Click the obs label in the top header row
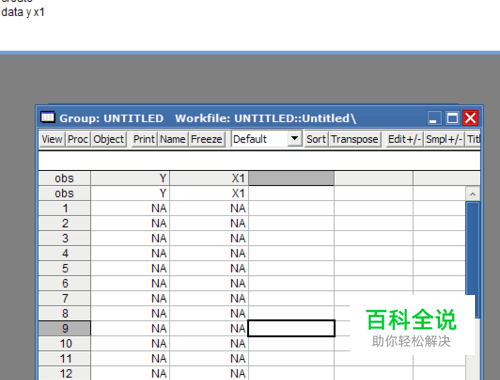The image size is (500, 380). pyautogui.click(x=64, y=178)
